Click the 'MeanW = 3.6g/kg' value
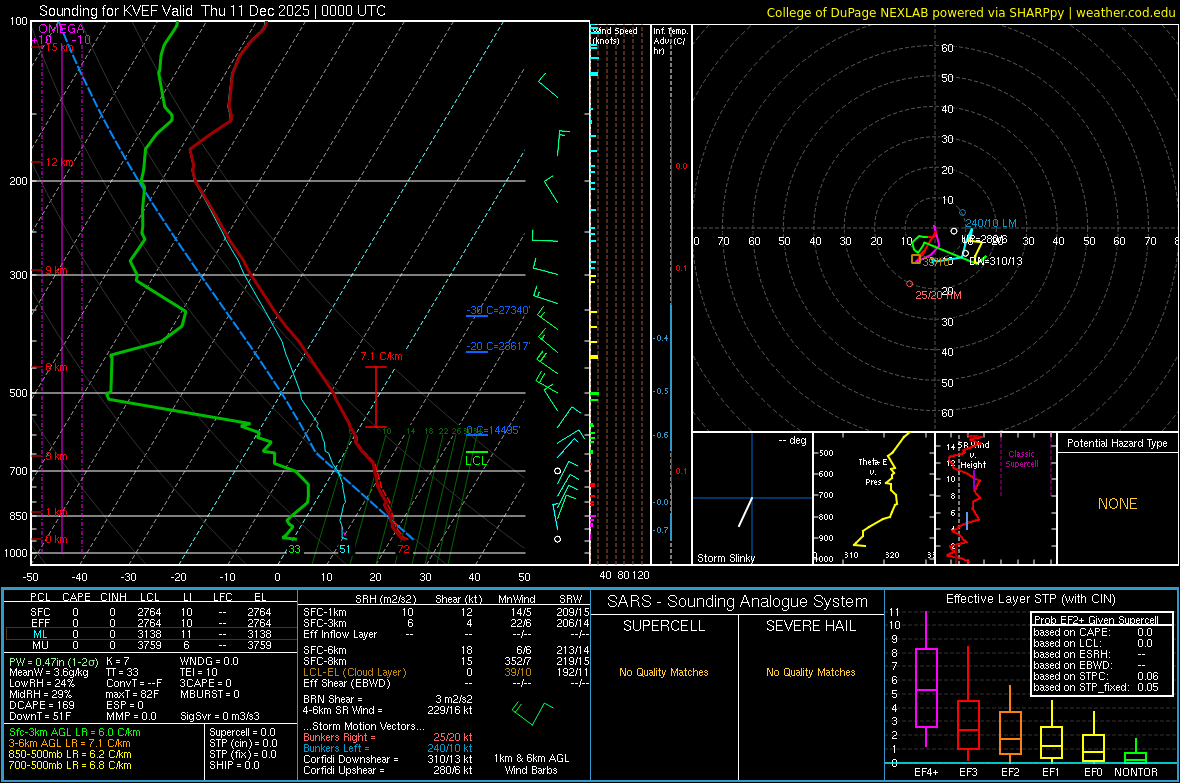 pyautogui.click(x=47, y=672)
